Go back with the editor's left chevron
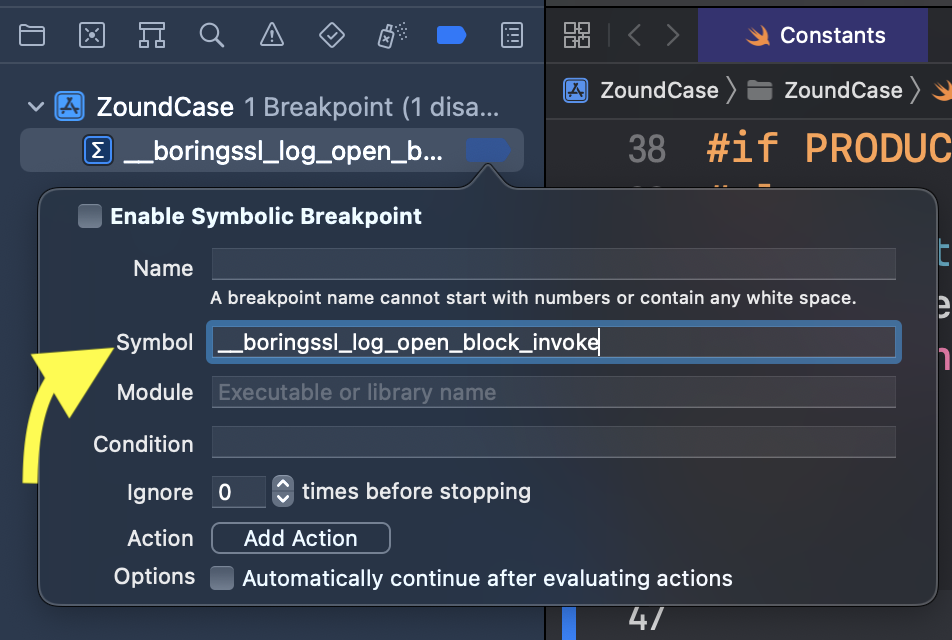 634,36
